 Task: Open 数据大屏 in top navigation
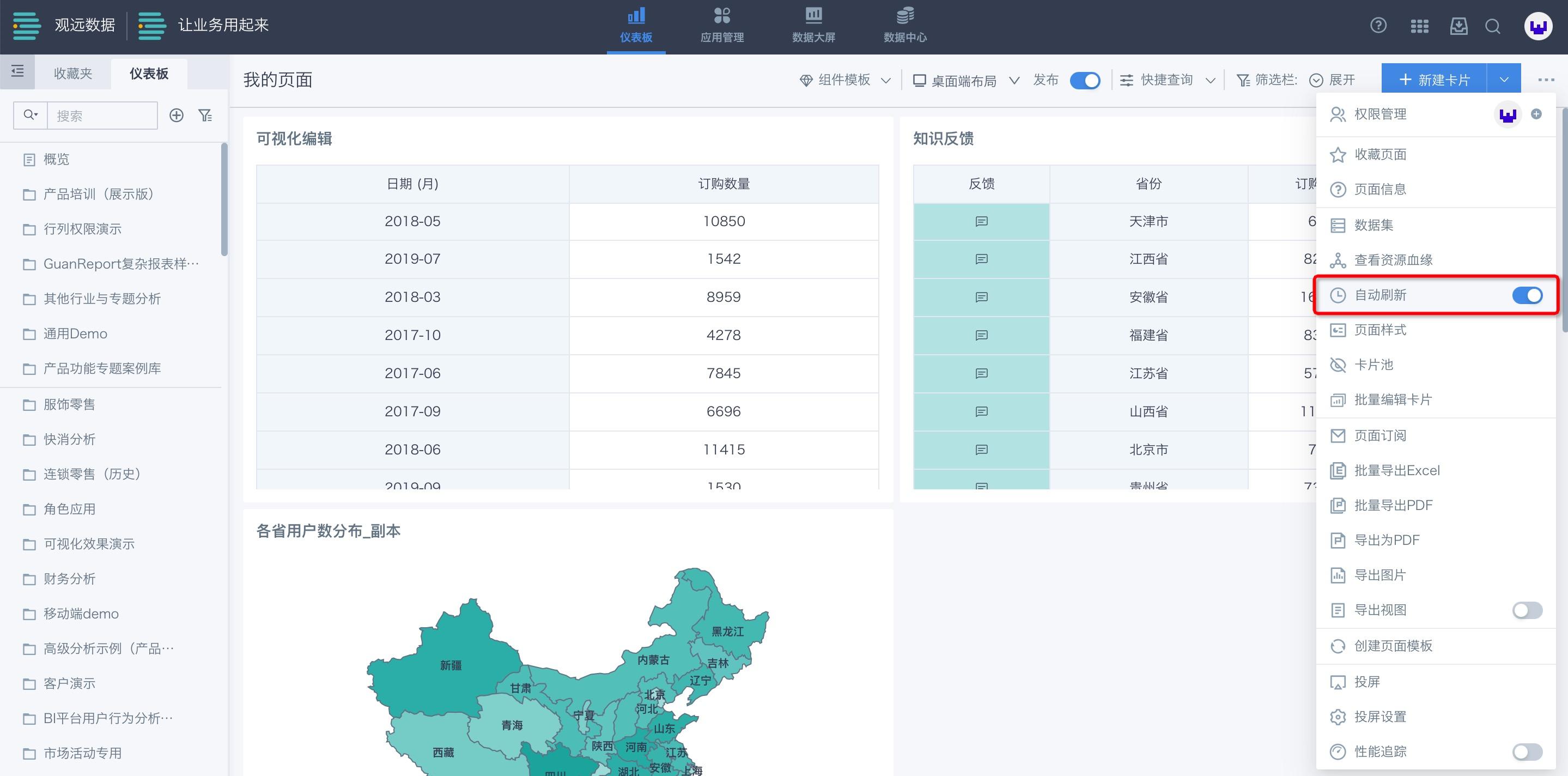(x=813, y=26)
